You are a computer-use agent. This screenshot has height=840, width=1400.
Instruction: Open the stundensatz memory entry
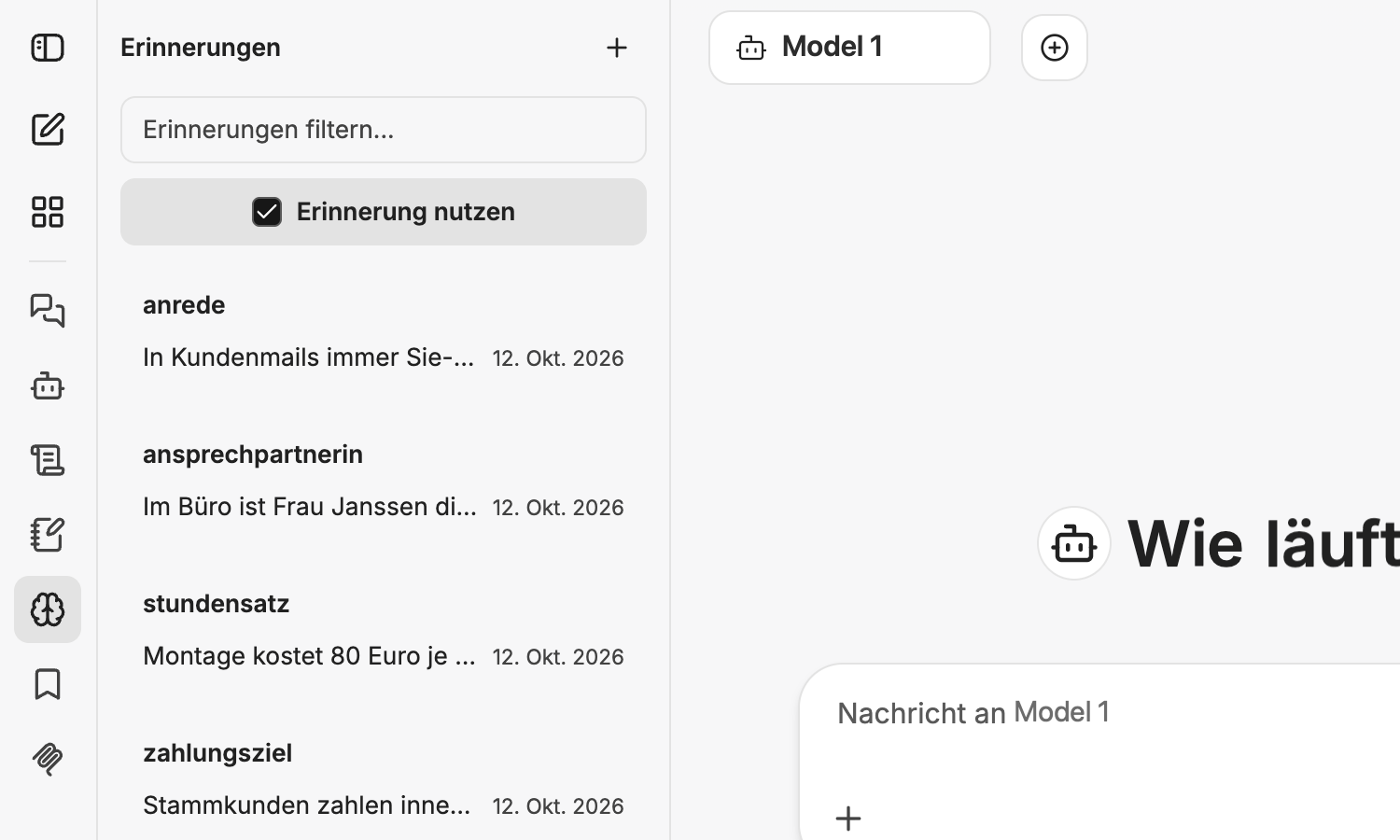coord(384,630)
